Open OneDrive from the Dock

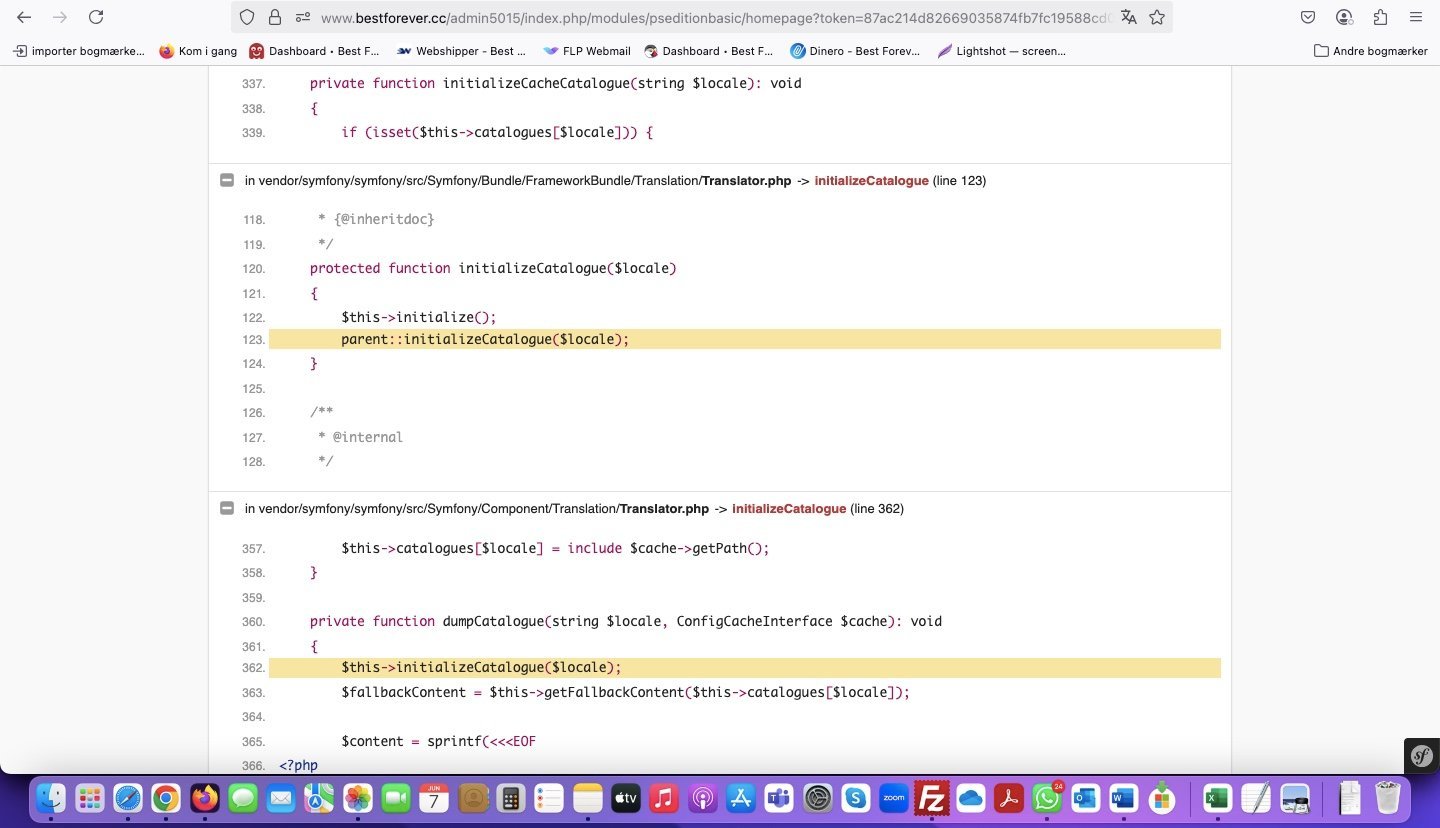coord(970,798)
